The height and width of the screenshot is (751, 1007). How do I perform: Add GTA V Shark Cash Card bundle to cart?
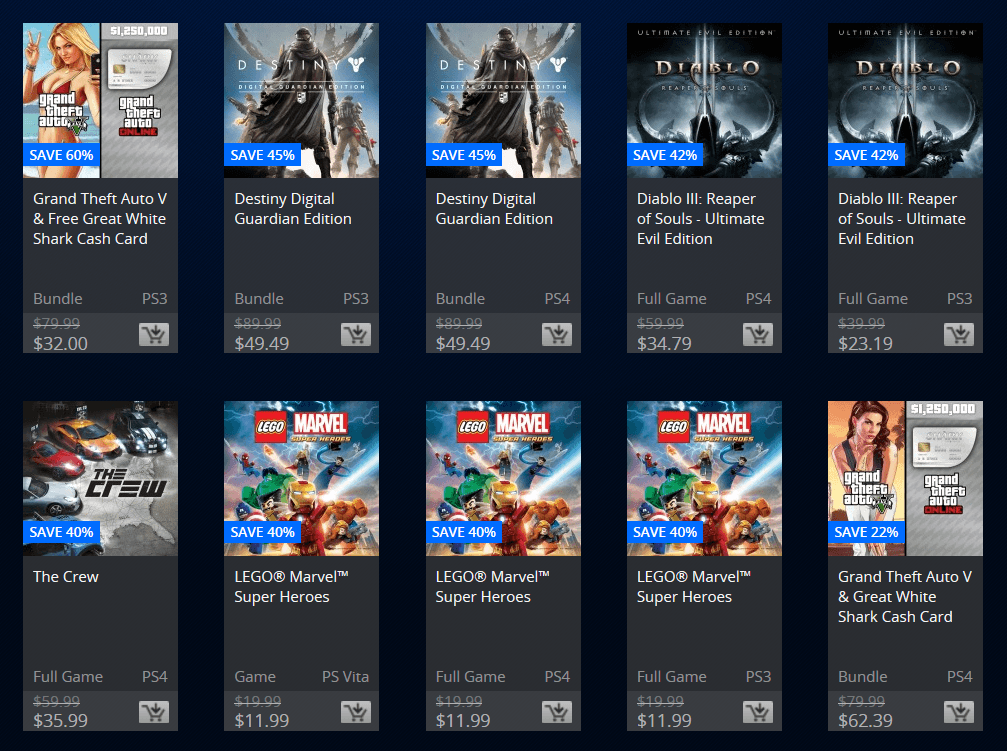[x=153, y=334]
